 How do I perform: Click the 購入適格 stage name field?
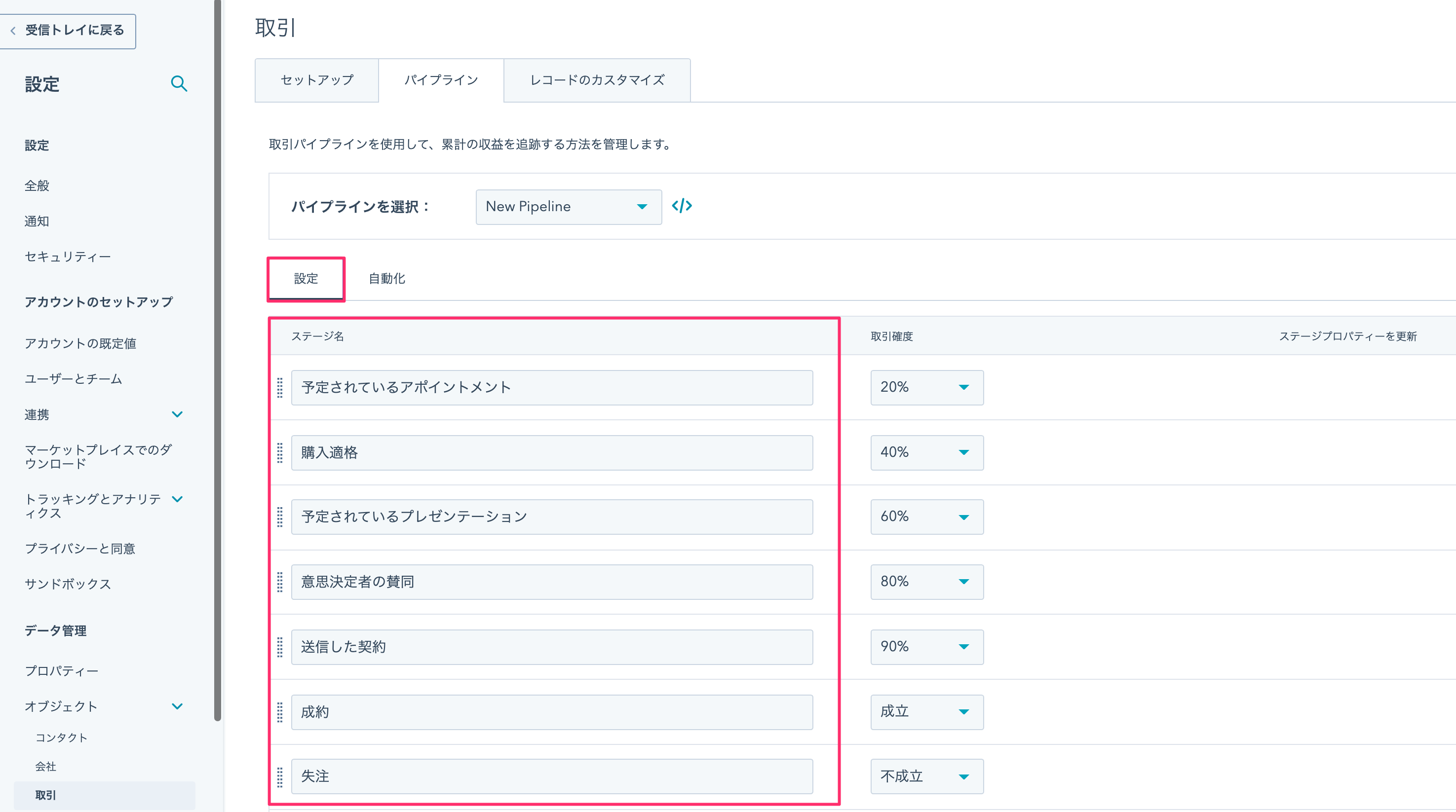tap(552, 452)
